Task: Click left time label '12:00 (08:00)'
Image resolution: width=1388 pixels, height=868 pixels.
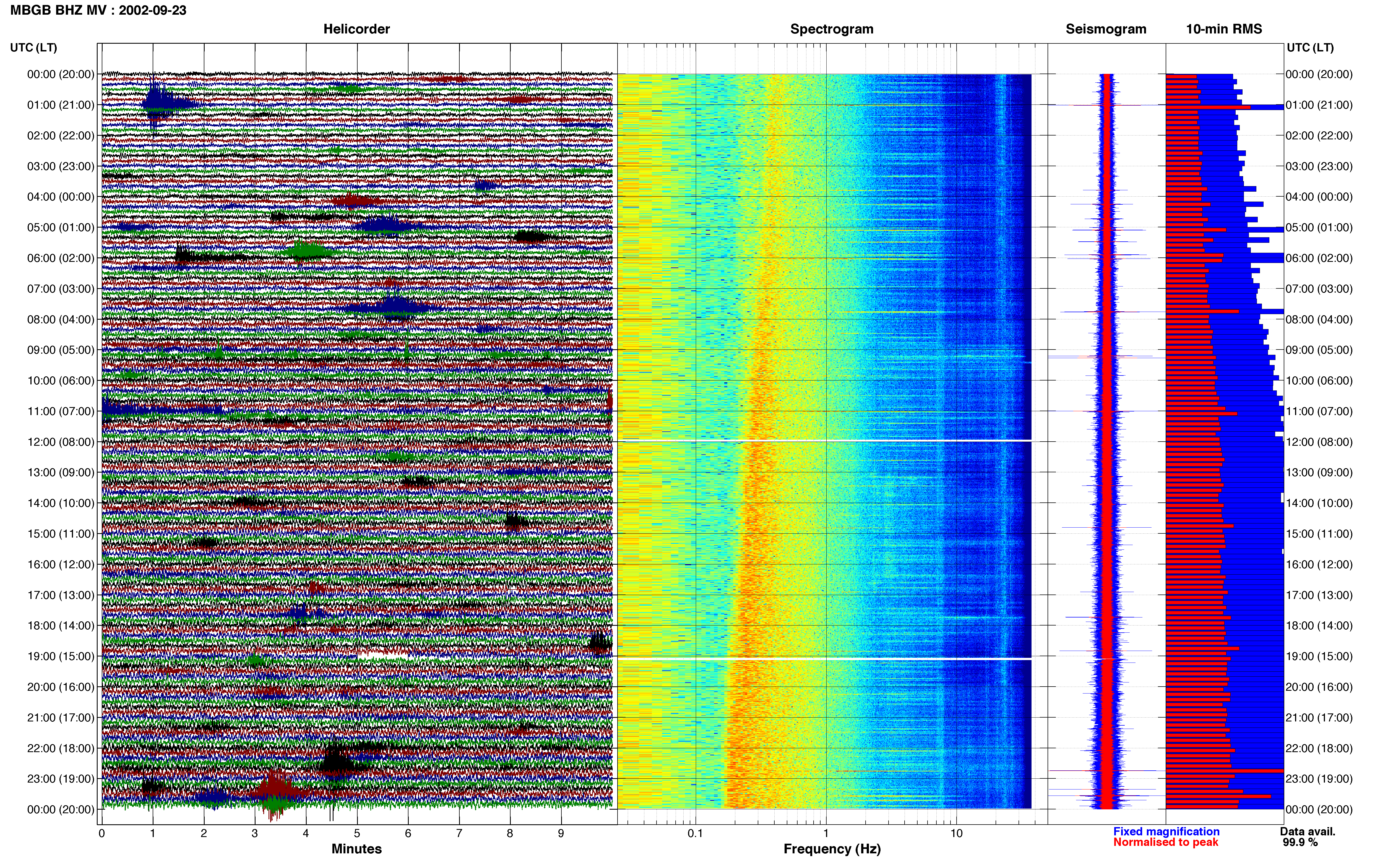Action: (x=61, y=442)
